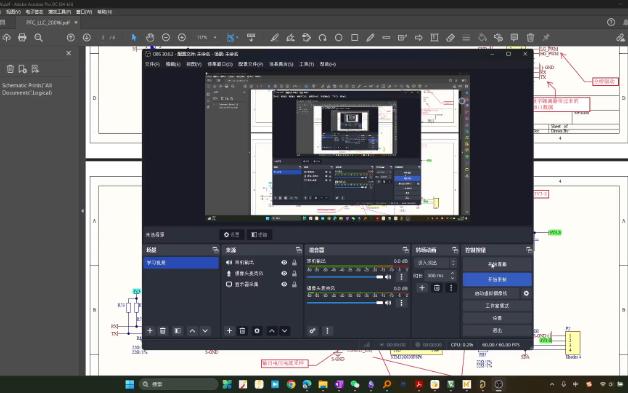Viewport: 628px width, 393px height.
Task: Mute second mixer channel speaker icon
Action: [x=388, y=303]
